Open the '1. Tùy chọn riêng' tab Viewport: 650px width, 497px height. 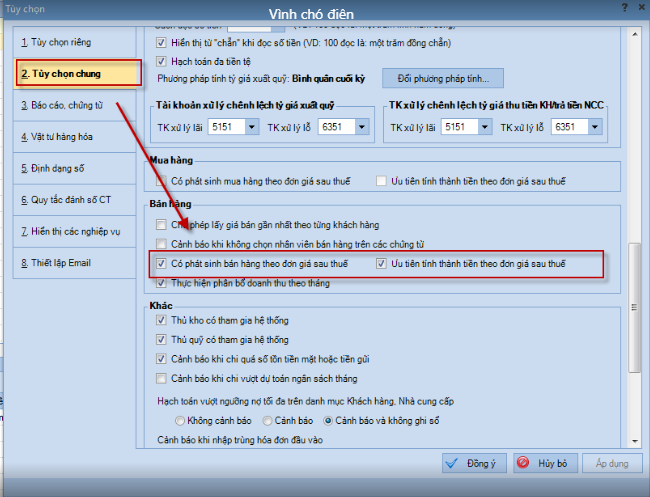(x=75, y=42)
